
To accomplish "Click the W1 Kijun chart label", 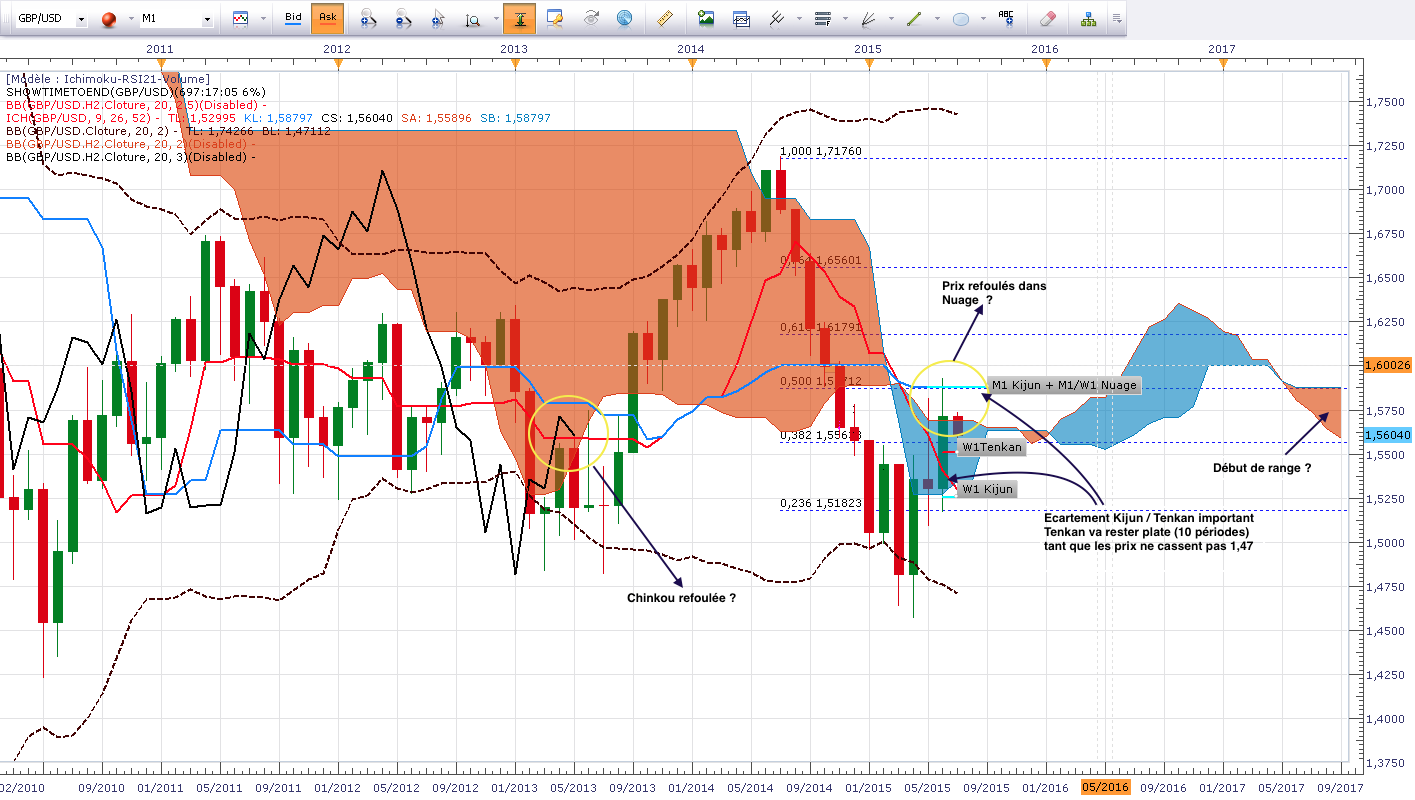I will 987,489.
